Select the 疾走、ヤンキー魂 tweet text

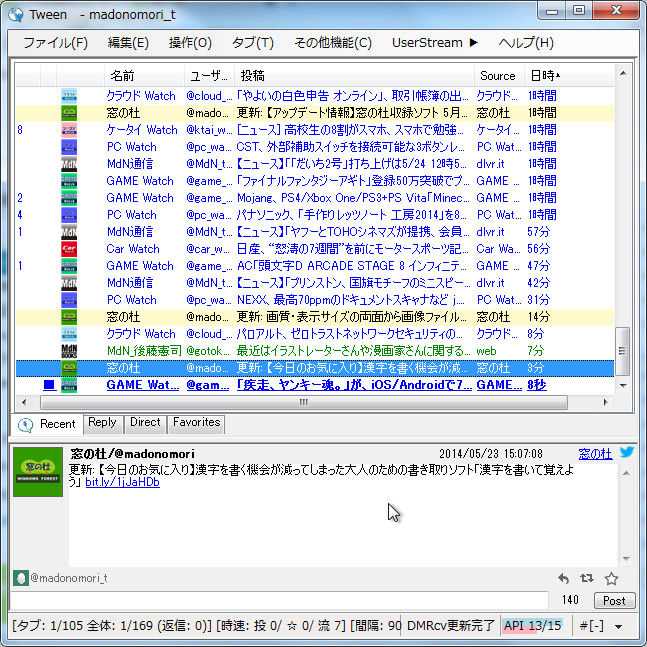coord(354,385)
